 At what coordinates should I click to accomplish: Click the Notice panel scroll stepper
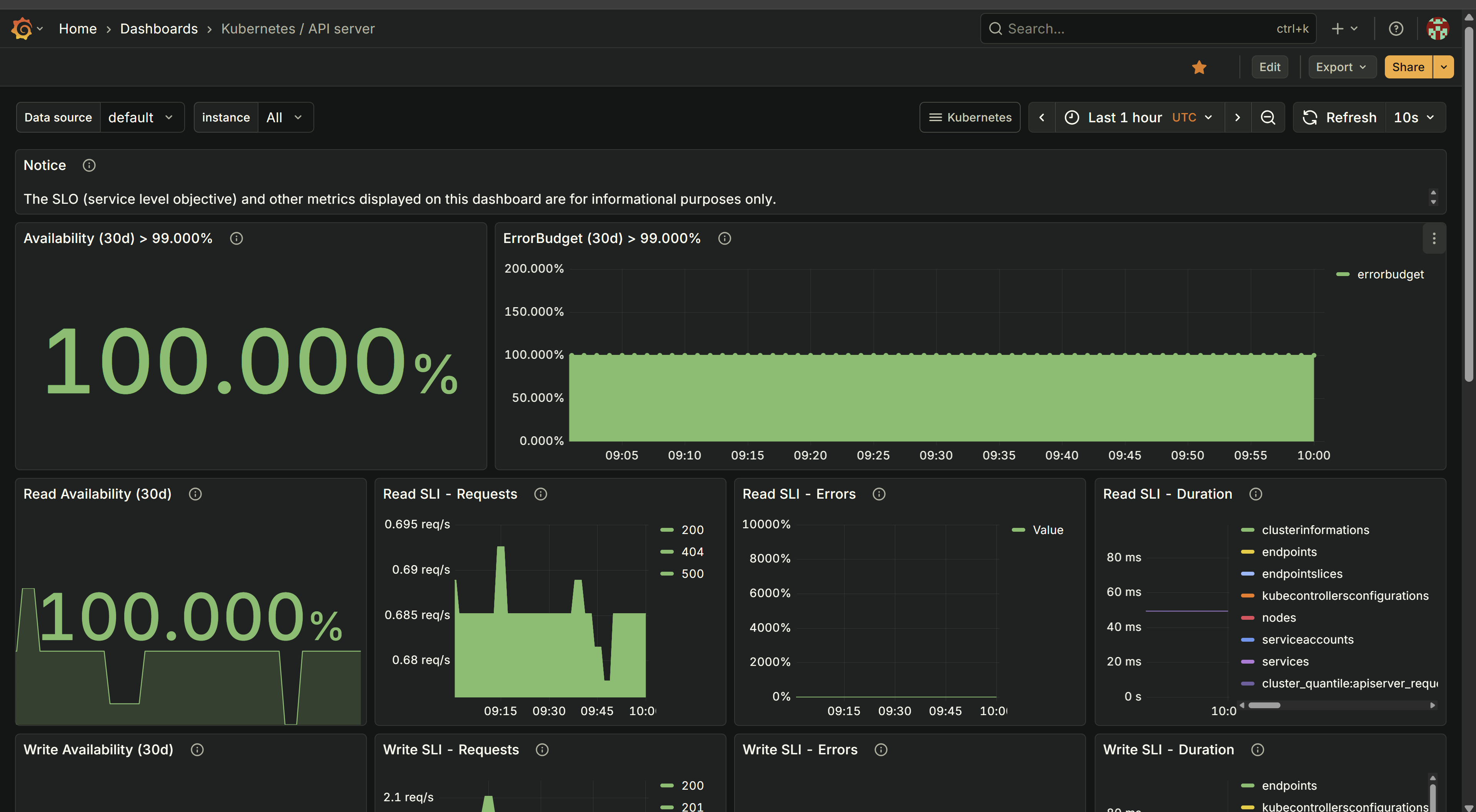1433,198
